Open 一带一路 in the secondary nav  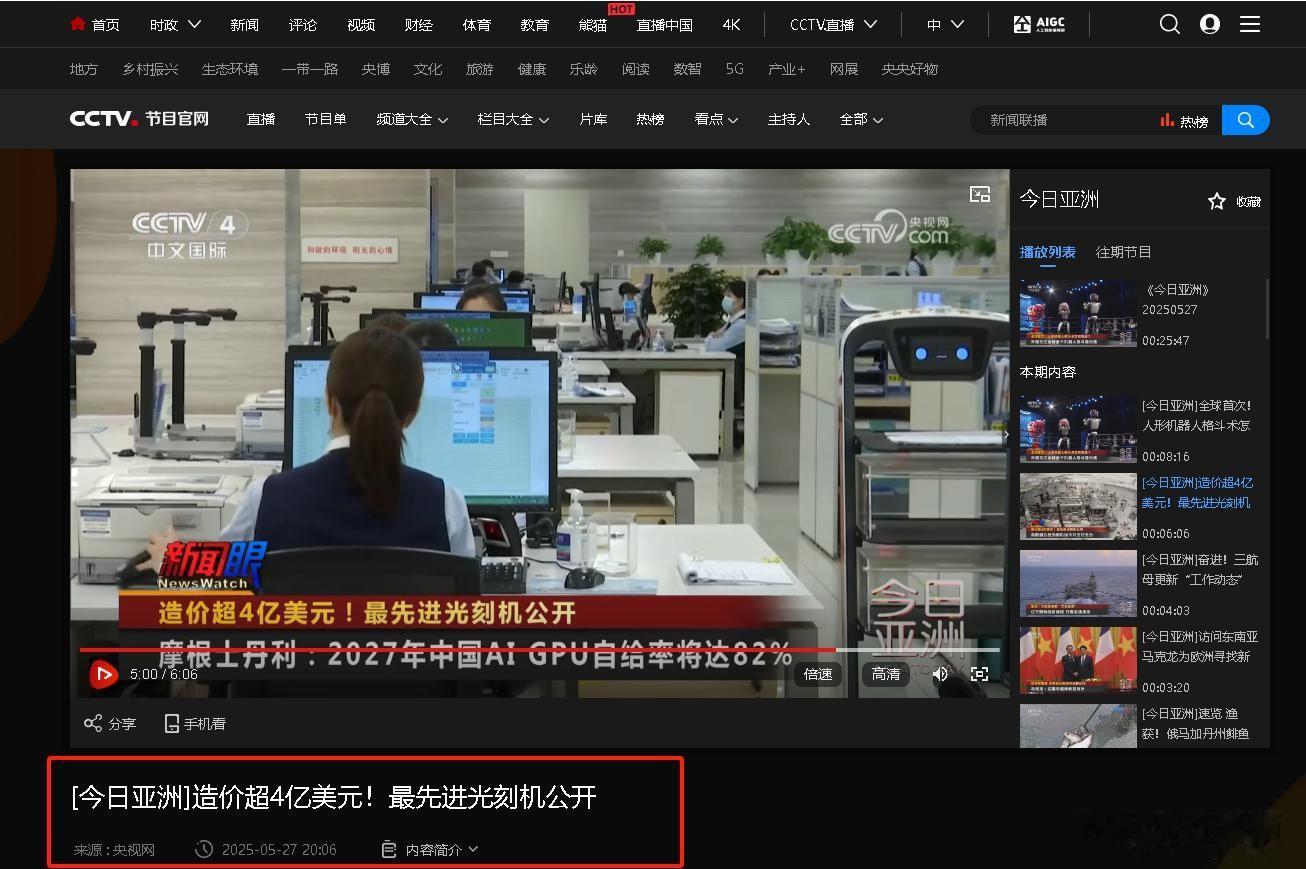(310, 69)
